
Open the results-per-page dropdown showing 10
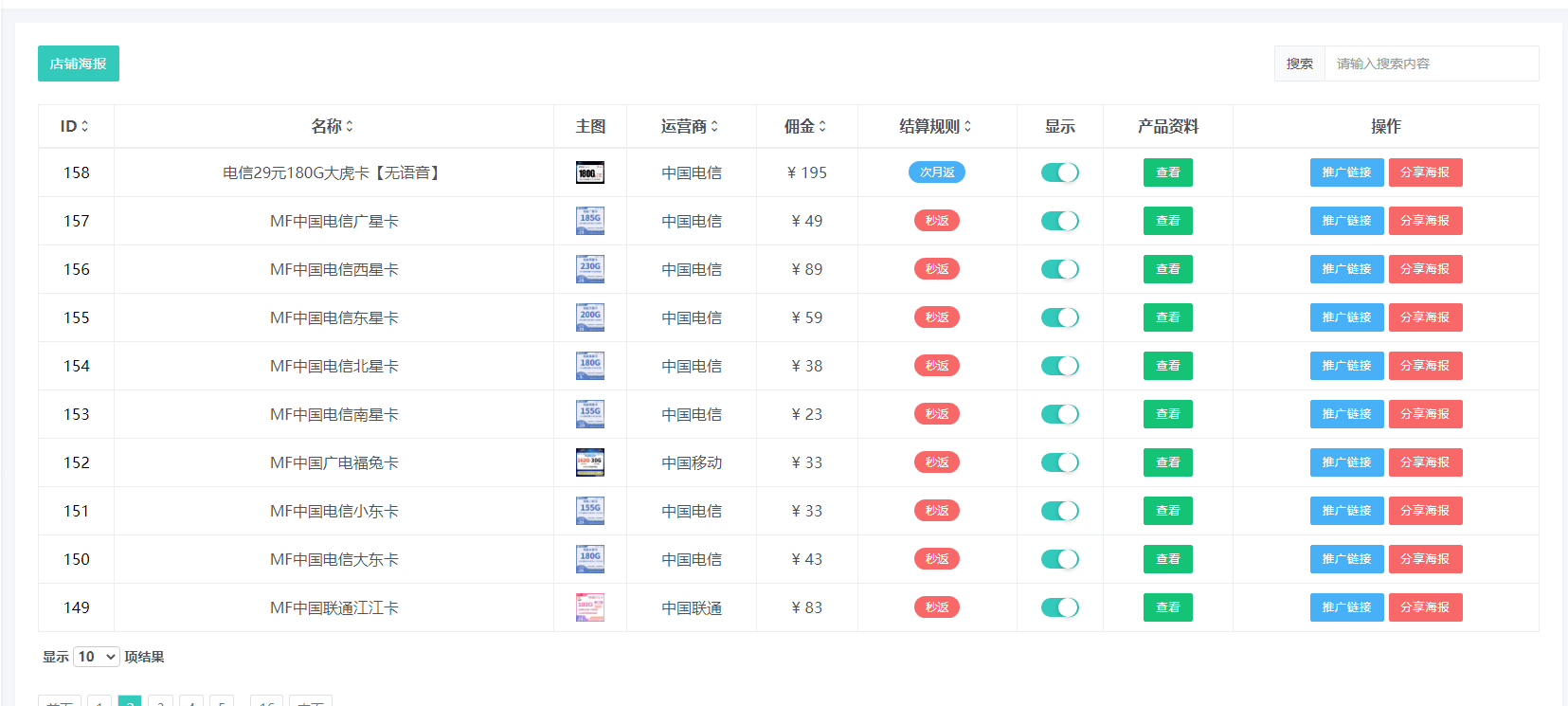pos(97,657)
